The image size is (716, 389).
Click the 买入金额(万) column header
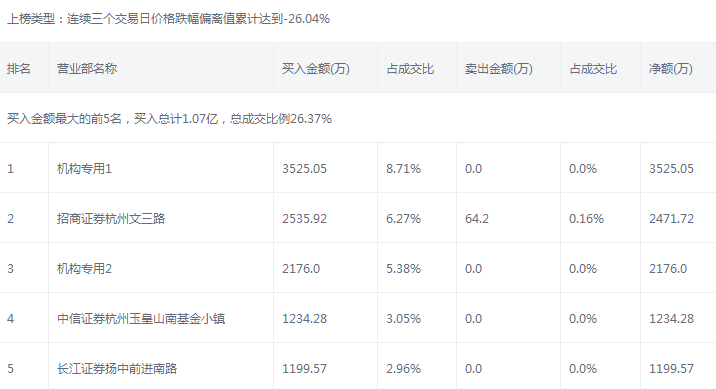(x=316, y=68)
